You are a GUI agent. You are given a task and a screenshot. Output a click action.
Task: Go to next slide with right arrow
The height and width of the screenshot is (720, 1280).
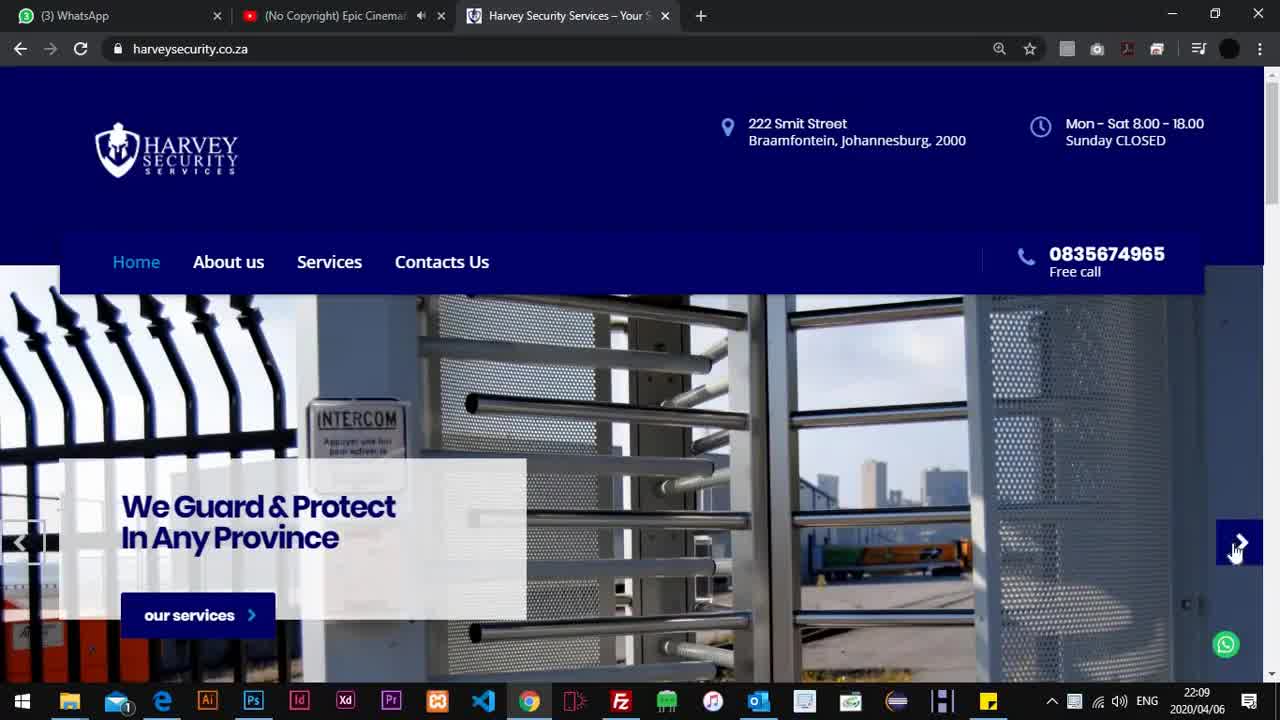[1239, 543]
